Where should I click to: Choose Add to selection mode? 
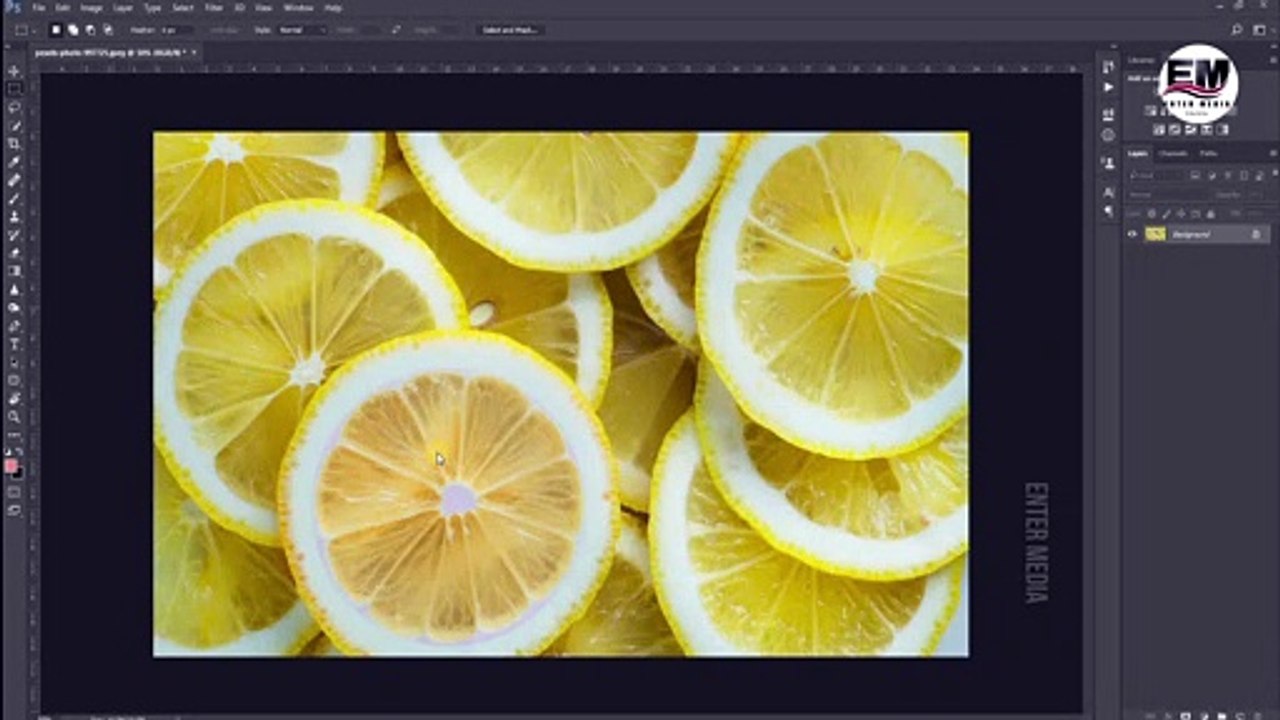(73, 30)
